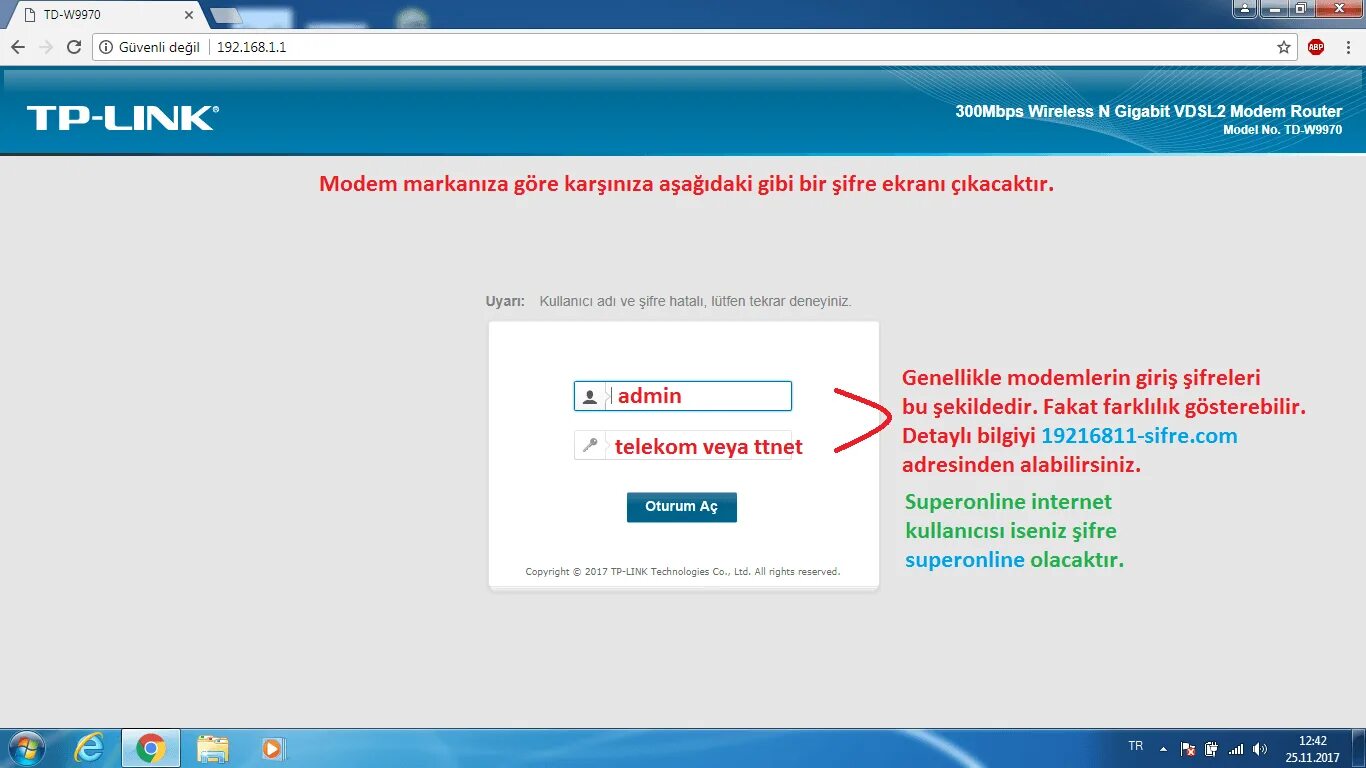This screenshot has height=768, width=1366.
Task: Click the Oturum Aç login button
Action: pyautogui.click(x=681, y=507)
